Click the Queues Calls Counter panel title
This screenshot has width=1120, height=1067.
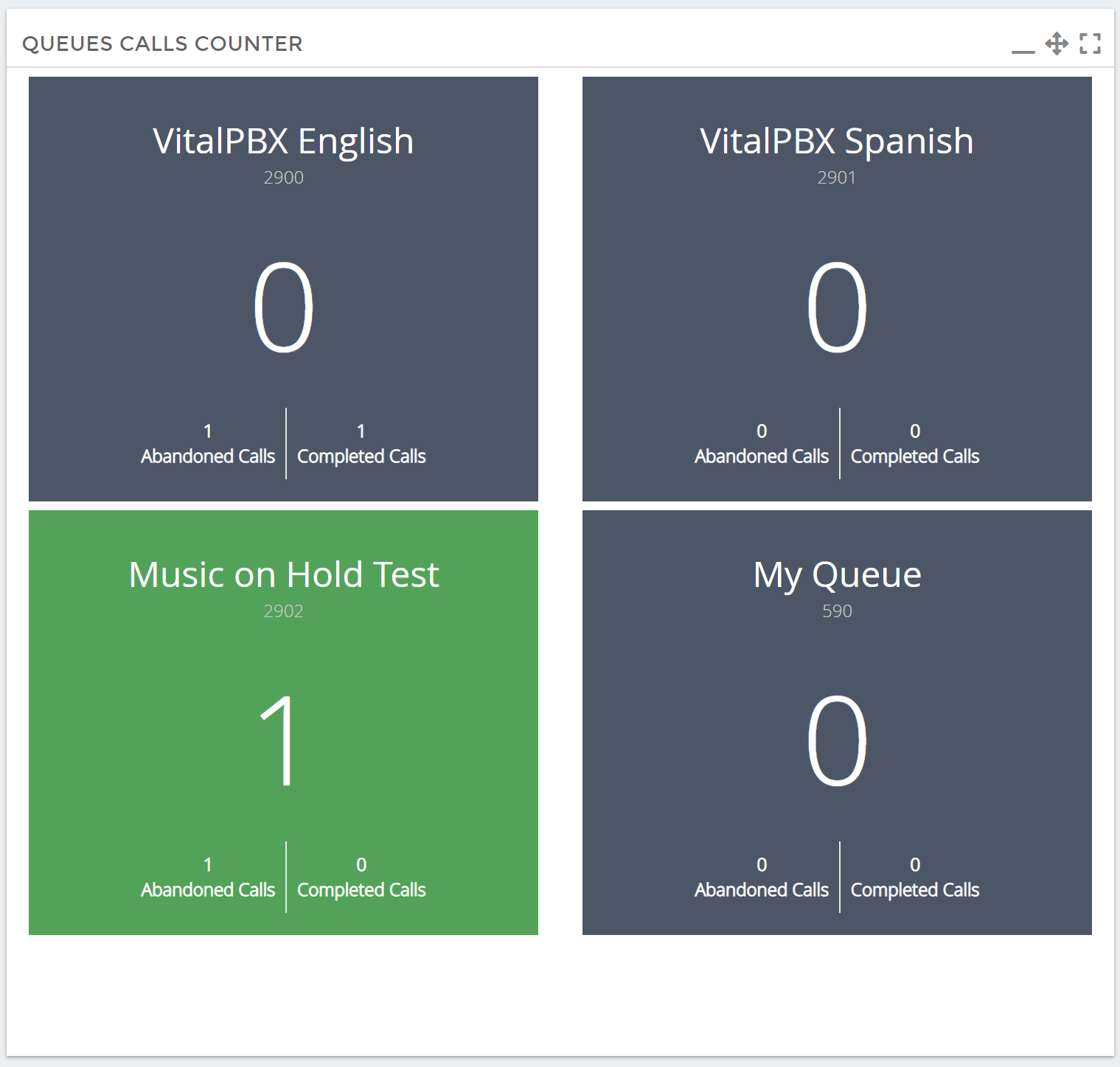coord(162,44)
